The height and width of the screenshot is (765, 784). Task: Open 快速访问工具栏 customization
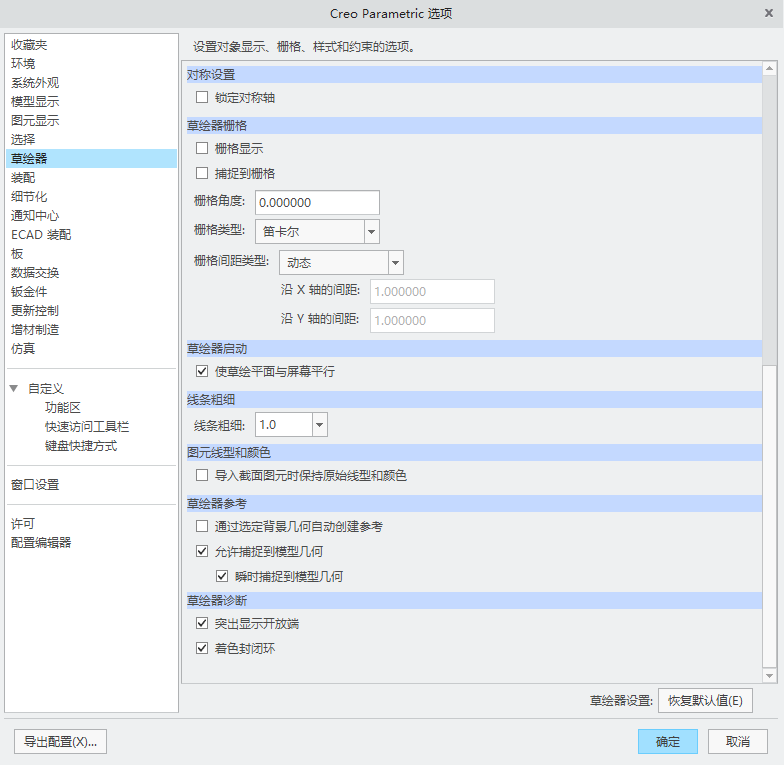pyautogui.click(x=86, y=426)
